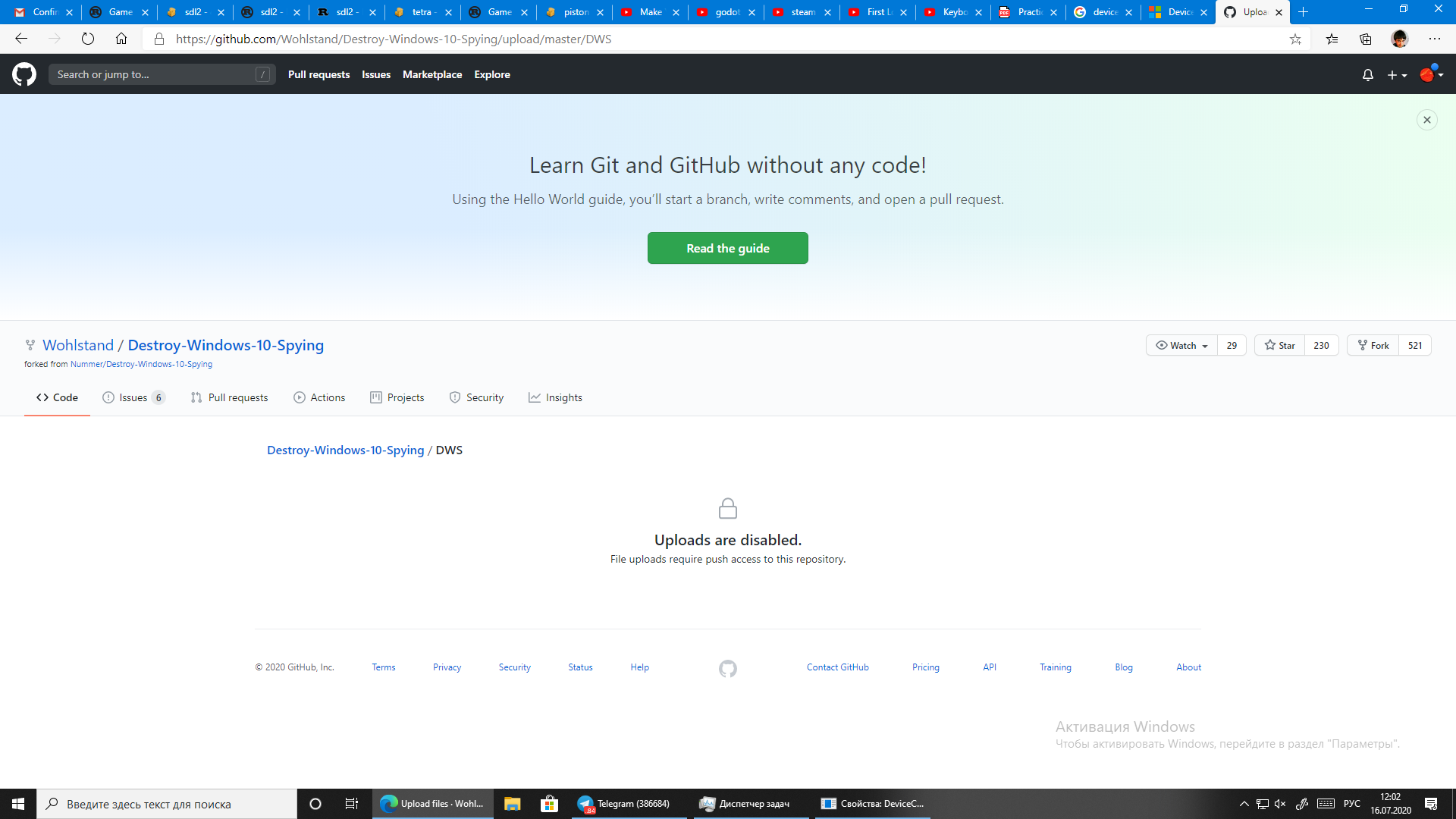
Task: Fork the repository
Action: [x=1373, y=345]
